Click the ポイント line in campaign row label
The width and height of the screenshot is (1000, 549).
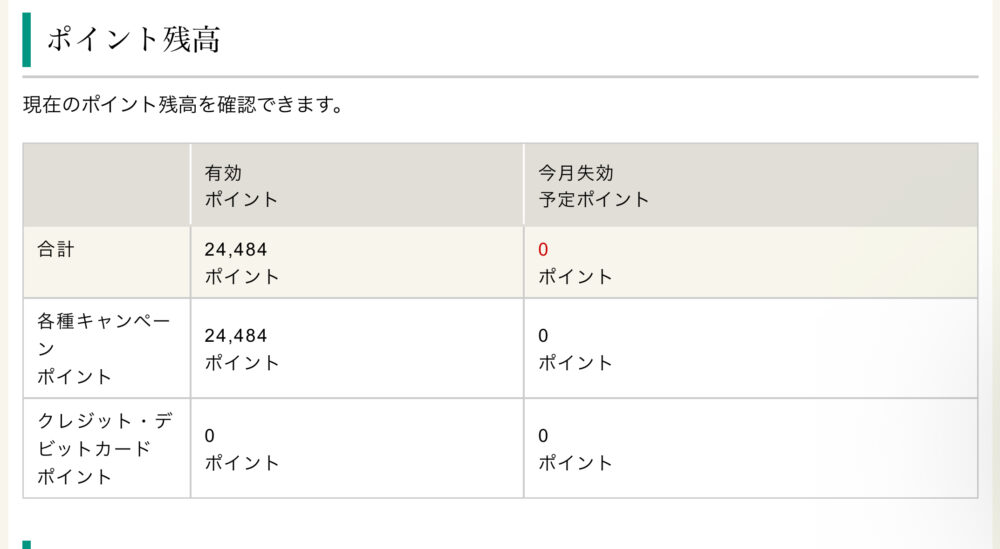(x=75, y=377)
